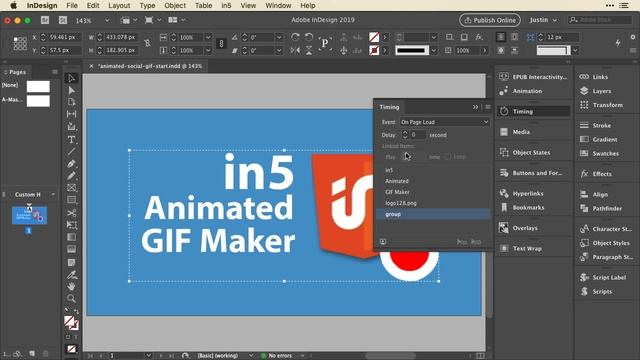Screen dimensions: 640x360
Task: Select the Hand tool
Action: [71, 286]
